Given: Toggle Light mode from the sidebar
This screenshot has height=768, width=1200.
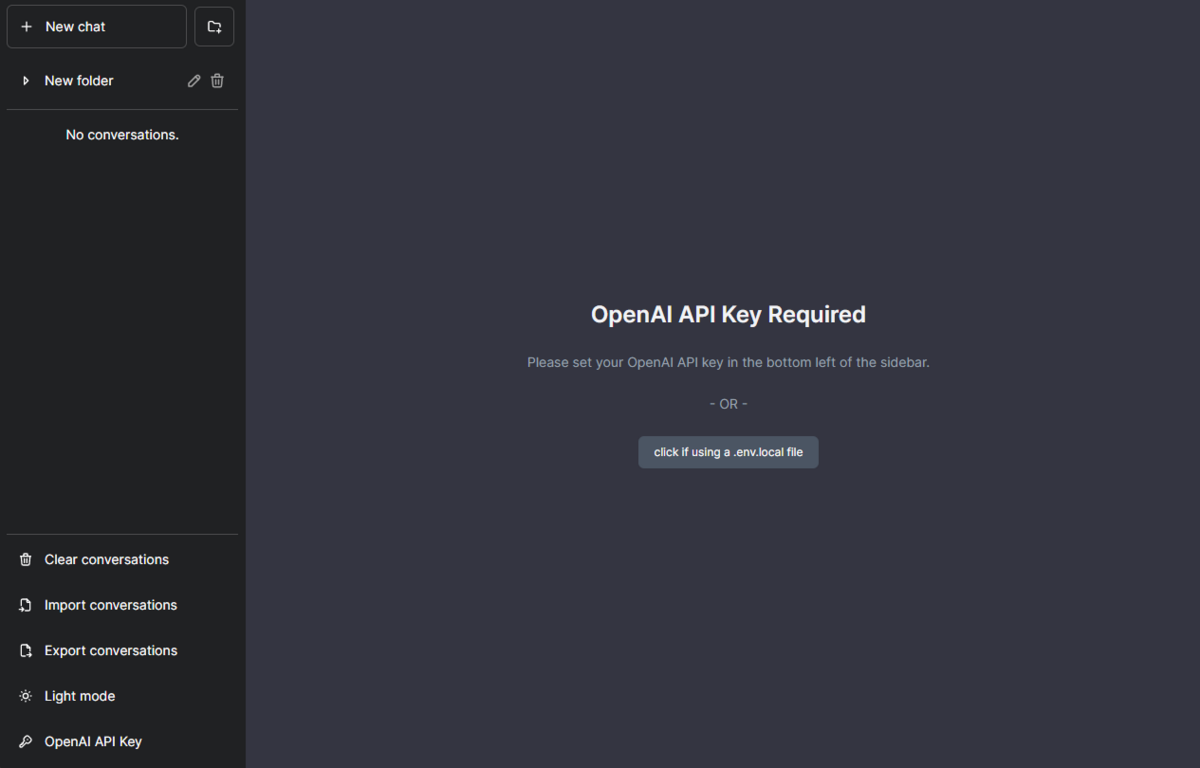Looking at the screenshot, I should (x=79, y=695).
